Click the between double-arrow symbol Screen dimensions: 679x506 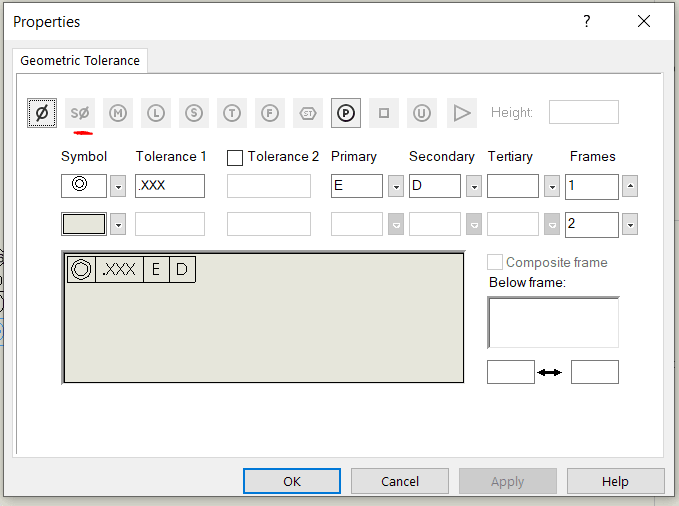pyautogui.click(x=550, y=372)
